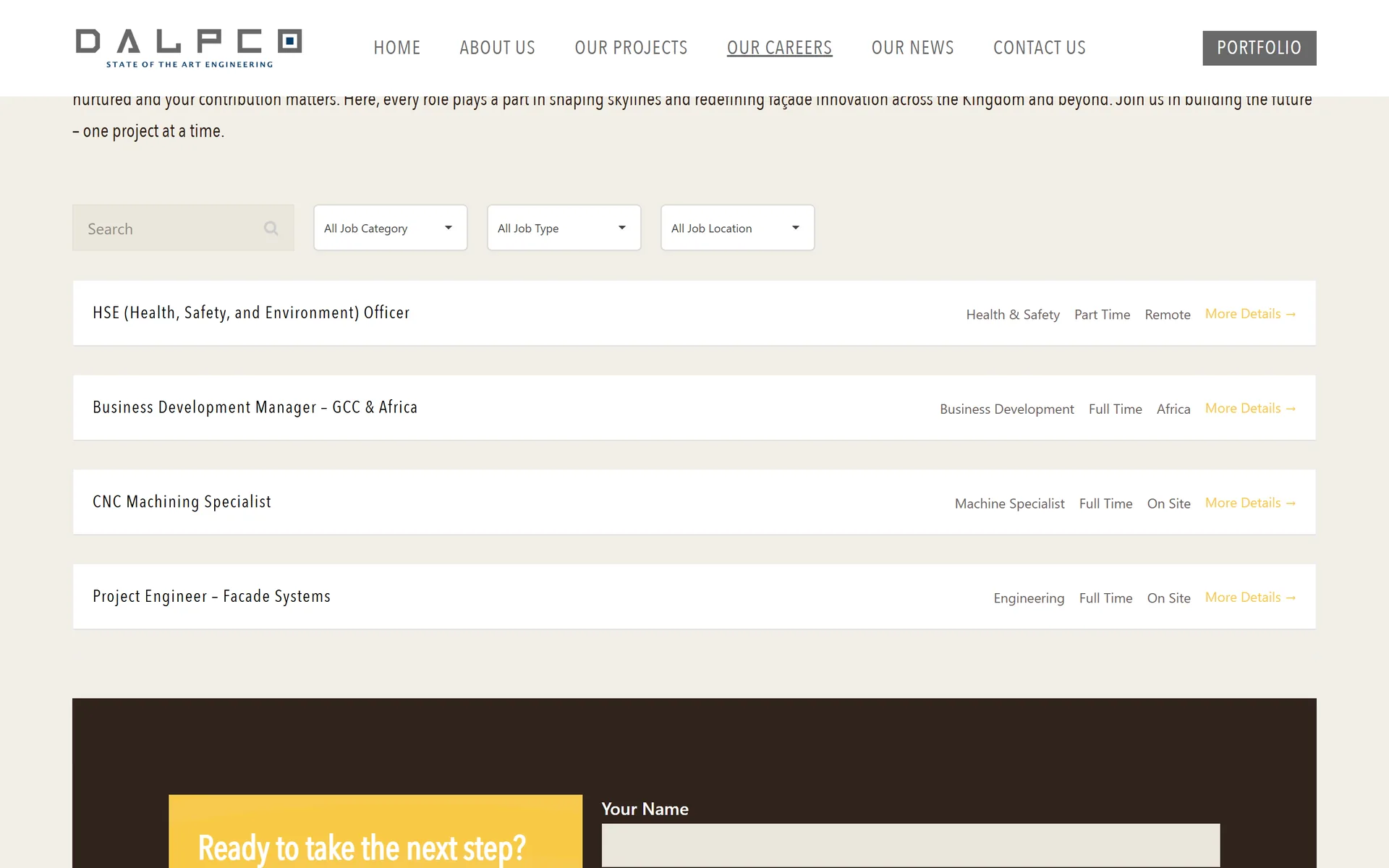See More Details for Project Engineer
The image size is (1389, 868).
pos(1251,597)
